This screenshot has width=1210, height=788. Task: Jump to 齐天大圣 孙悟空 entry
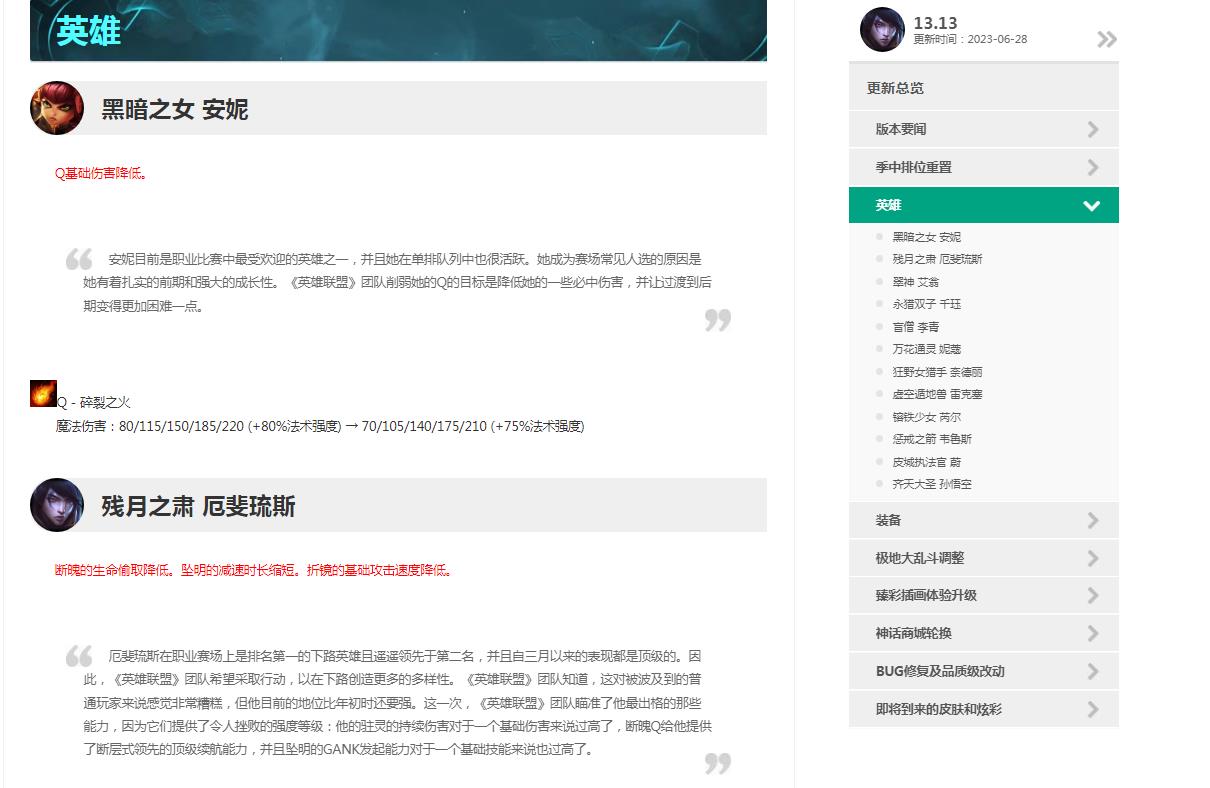tap(932, 484)
